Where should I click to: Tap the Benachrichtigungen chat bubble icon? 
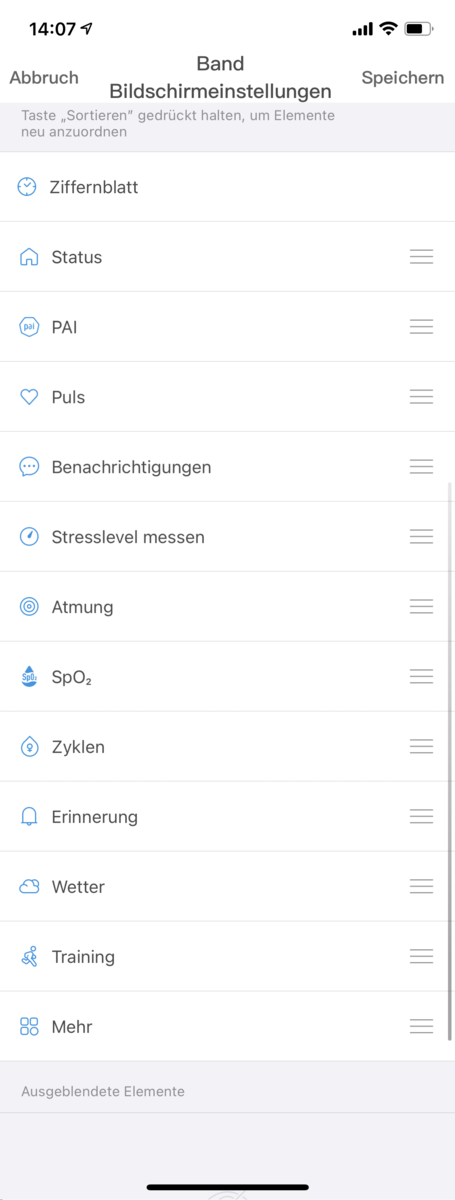pos(30,467)
